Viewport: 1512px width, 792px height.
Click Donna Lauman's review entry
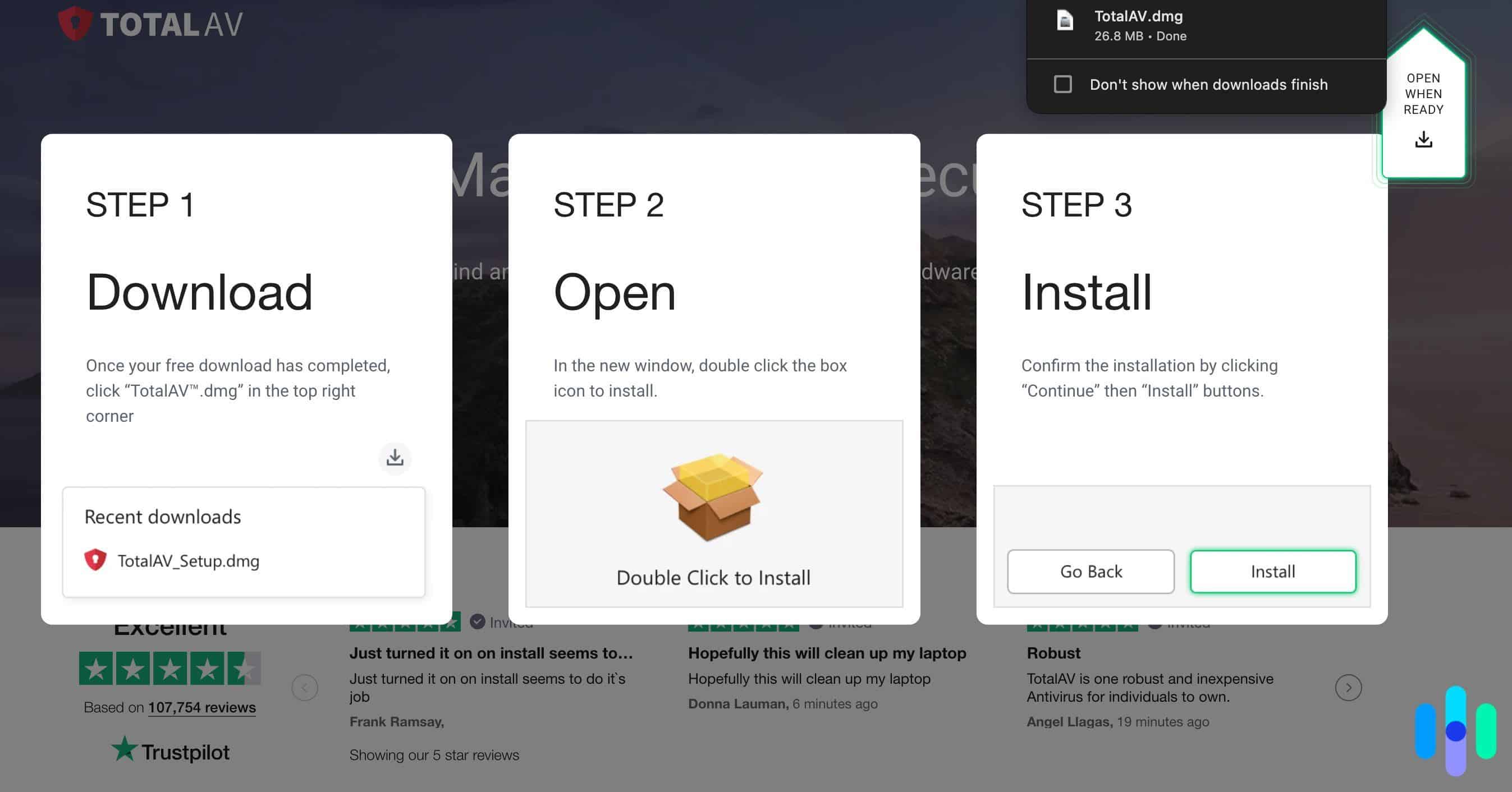click(809, 679)
